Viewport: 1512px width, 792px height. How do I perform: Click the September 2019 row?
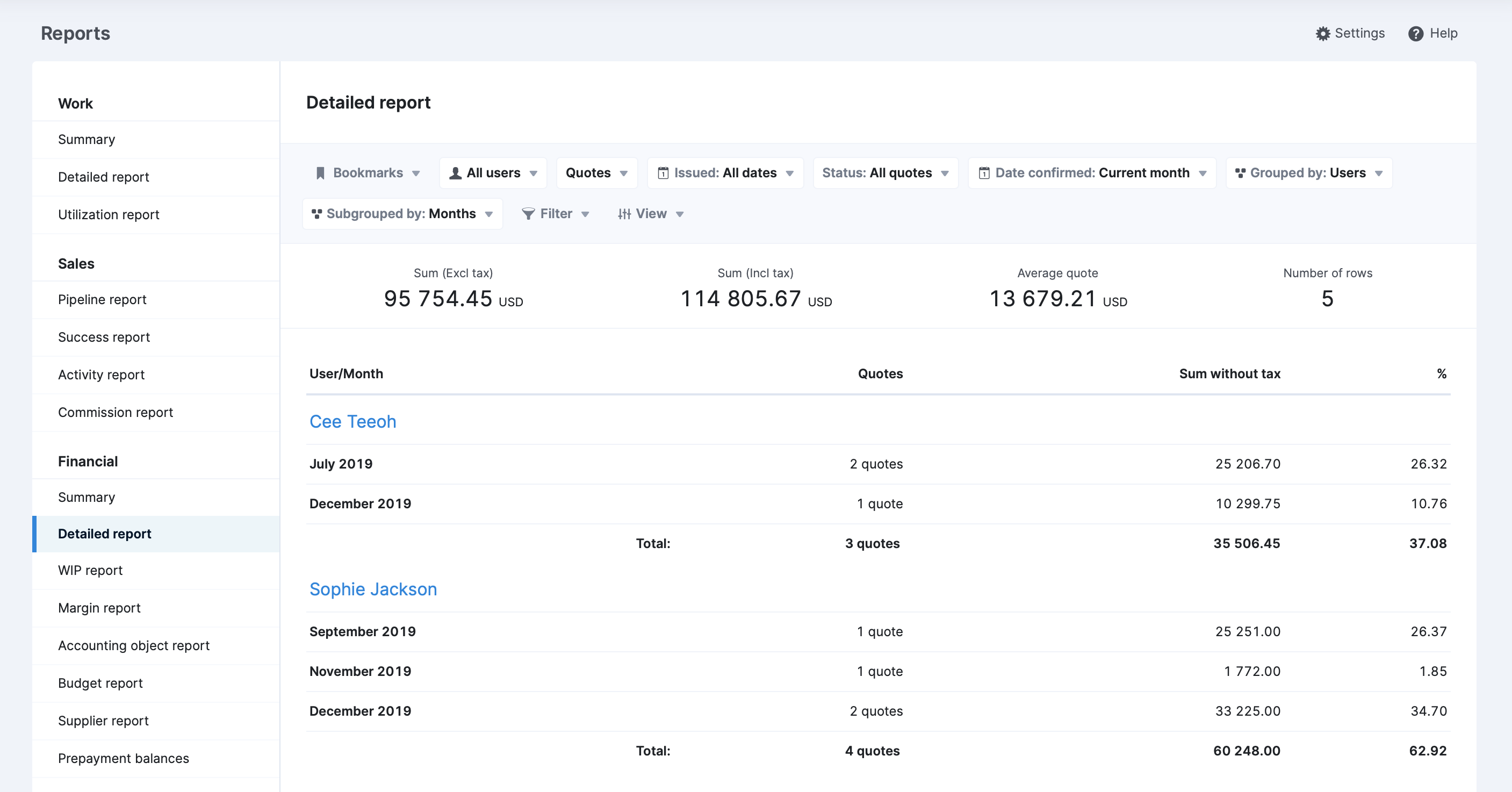(878, 632)
